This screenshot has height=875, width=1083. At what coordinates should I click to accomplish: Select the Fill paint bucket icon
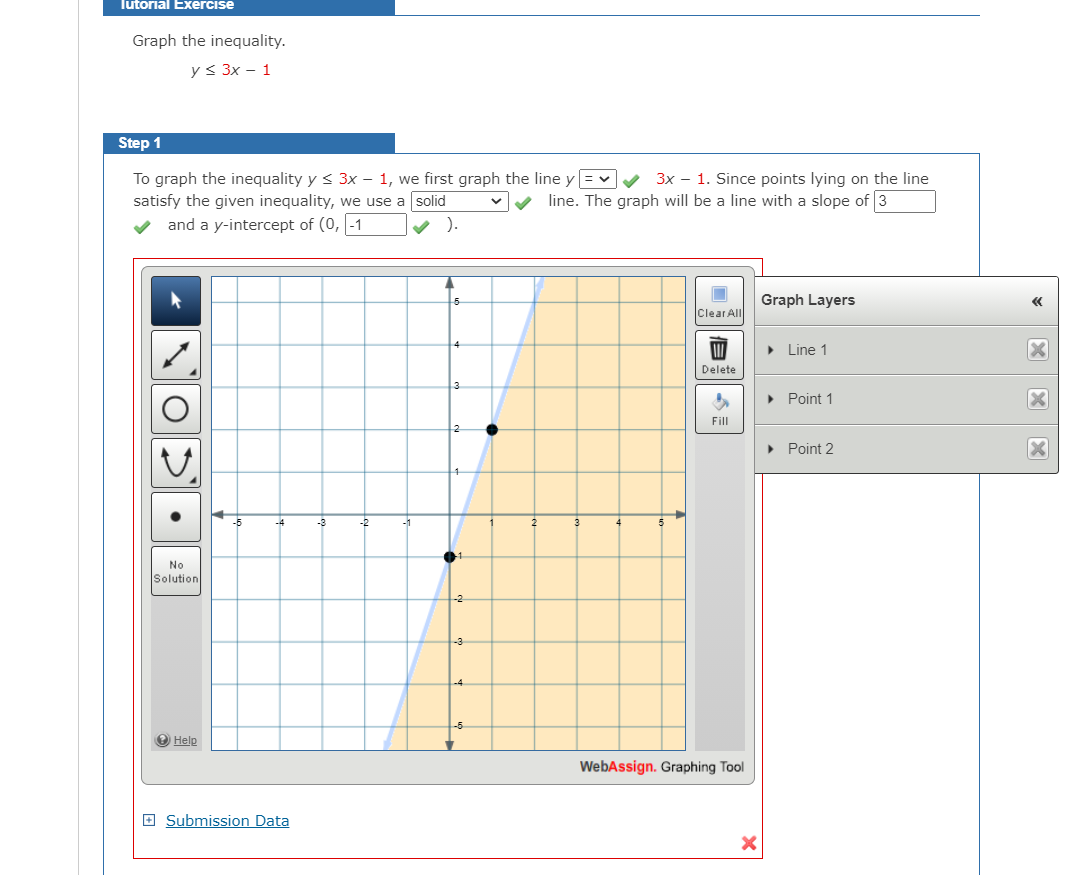pyautogui.click(x=718, y=407)
